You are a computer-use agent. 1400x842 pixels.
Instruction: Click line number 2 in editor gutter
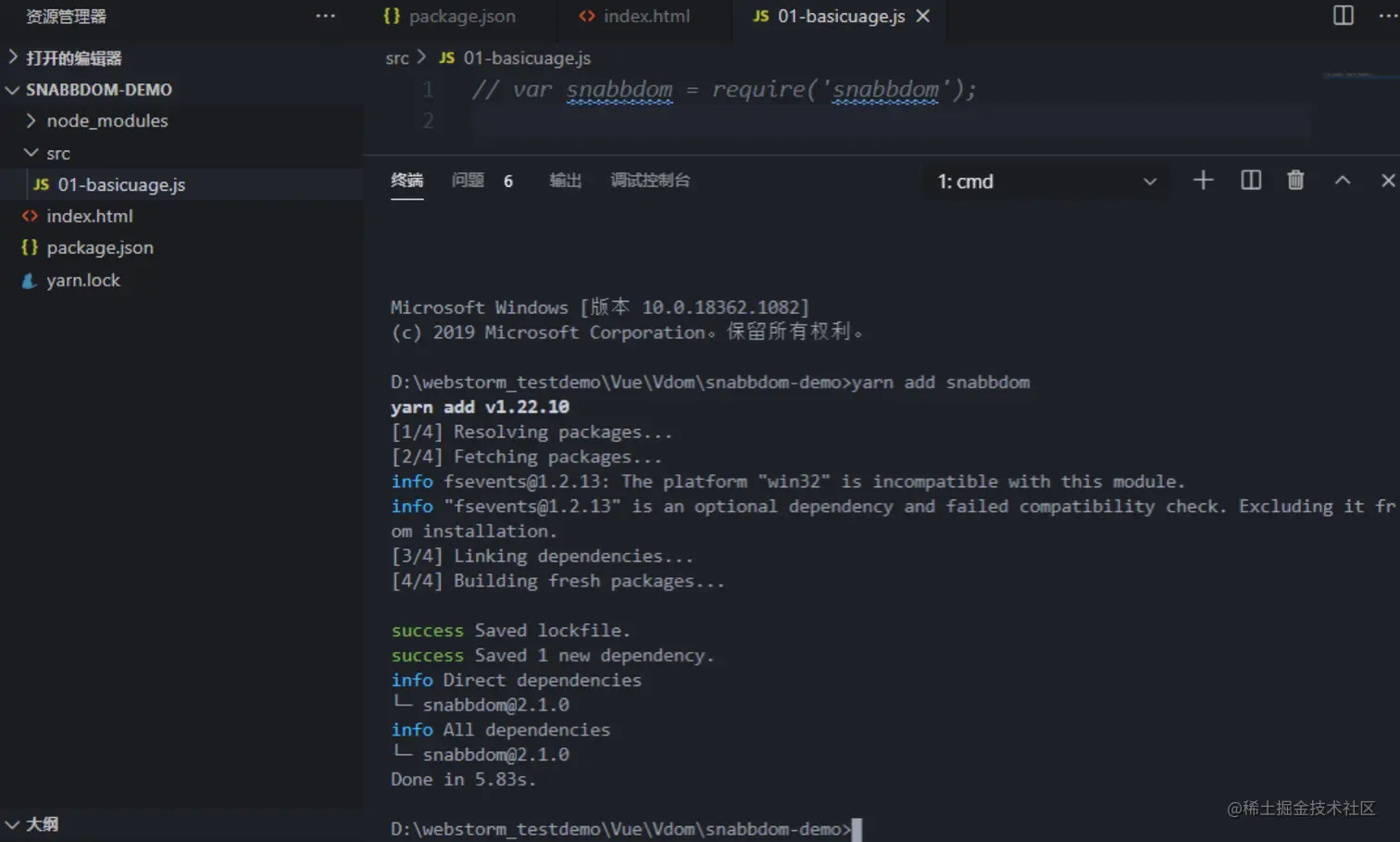(428, 120)
